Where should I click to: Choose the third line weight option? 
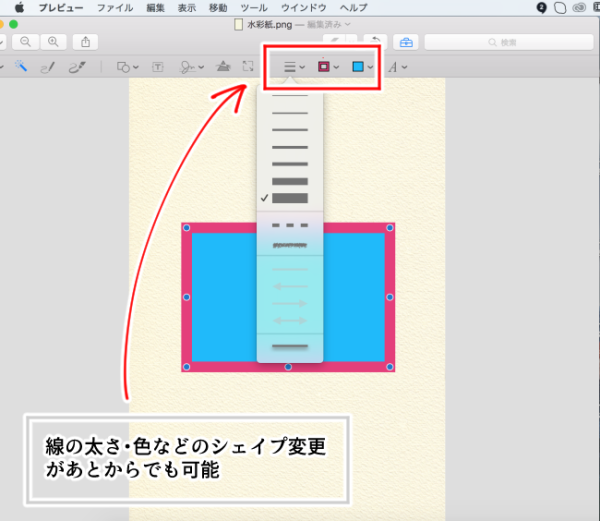(x=290, y=130)
